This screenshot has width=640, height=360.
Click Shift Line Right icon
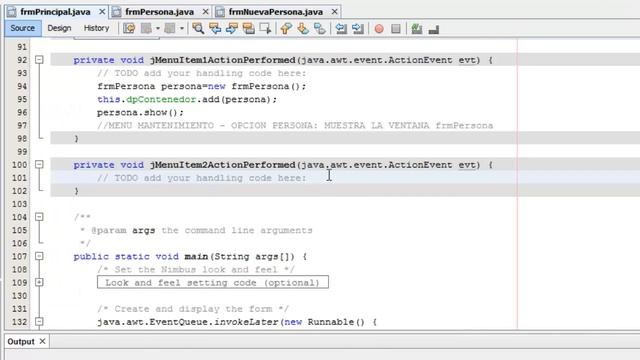point(358,28)
